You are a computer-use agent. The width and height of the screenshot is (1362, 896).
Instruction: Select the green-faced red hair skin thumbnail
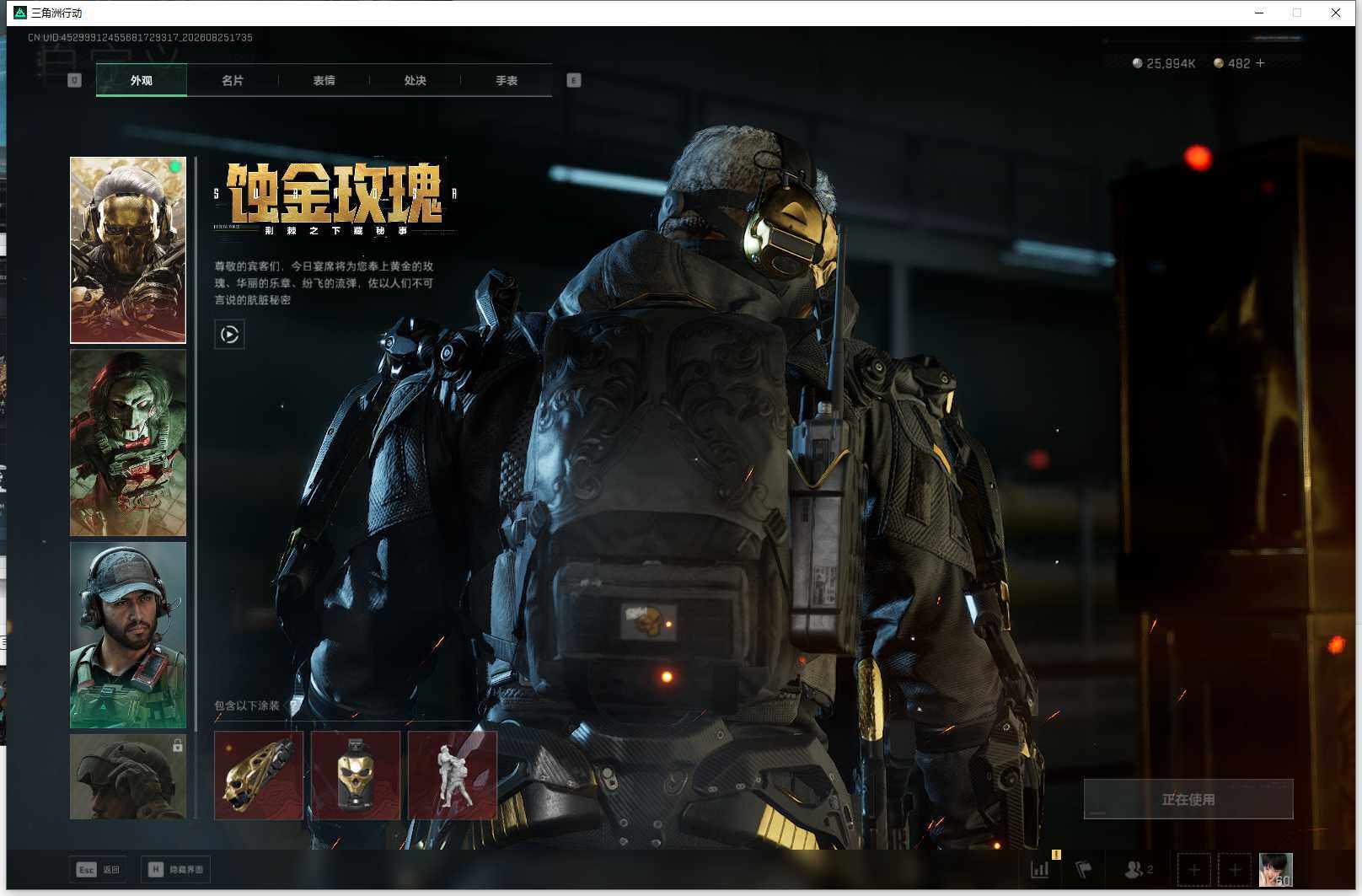pos(128,443)
